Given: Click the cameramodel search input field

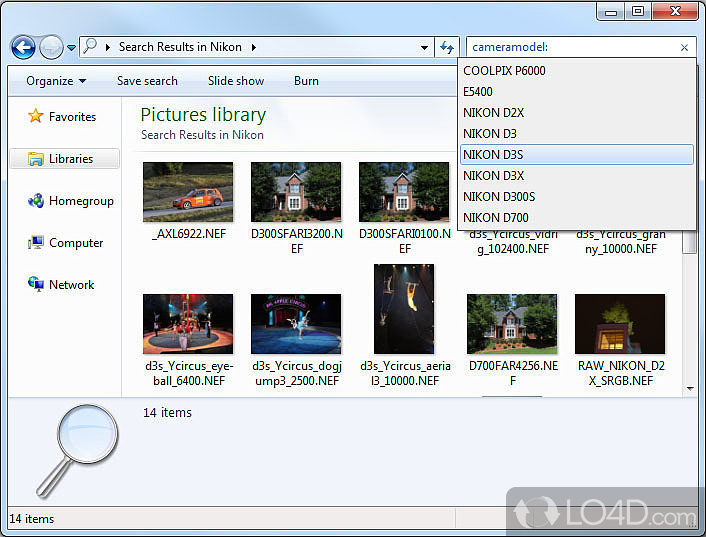Looking at the screenshot, I should (570, 47).
